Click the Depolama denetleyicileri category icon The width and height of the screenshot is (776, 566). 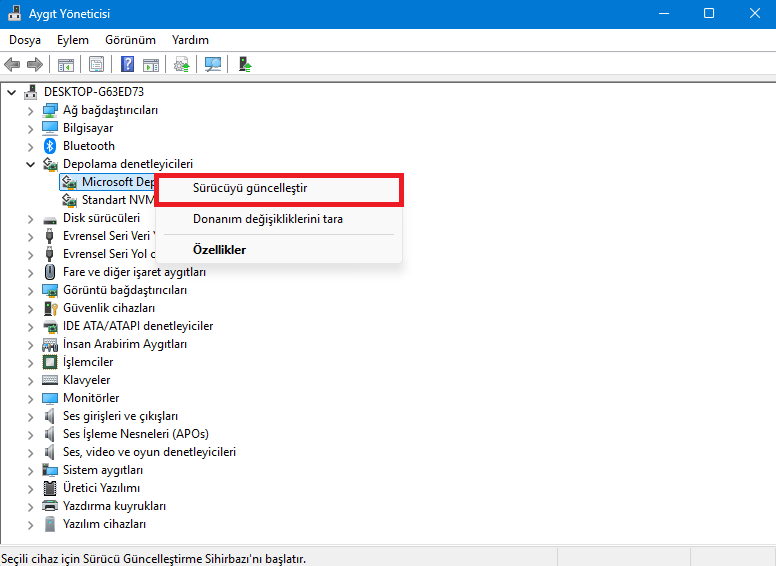point(49,164)
